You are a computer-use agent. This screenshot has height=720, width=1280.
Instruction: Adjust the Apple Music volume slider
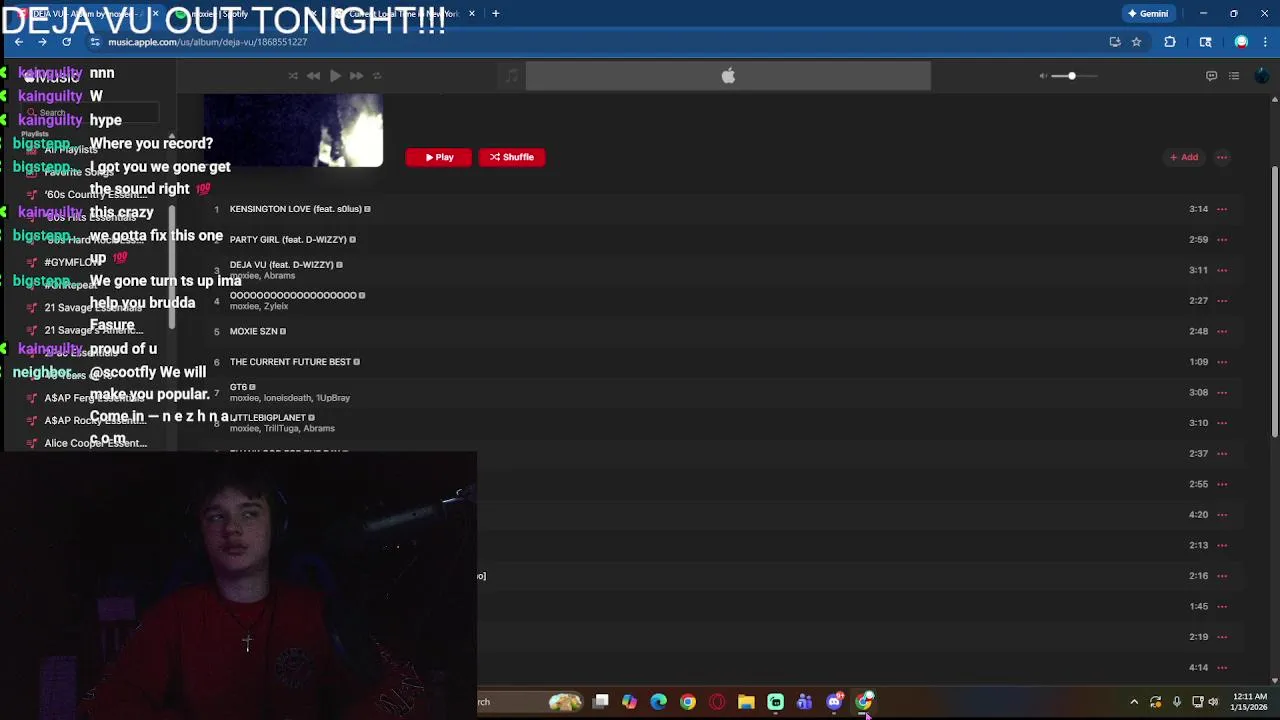coord(1075,76)
